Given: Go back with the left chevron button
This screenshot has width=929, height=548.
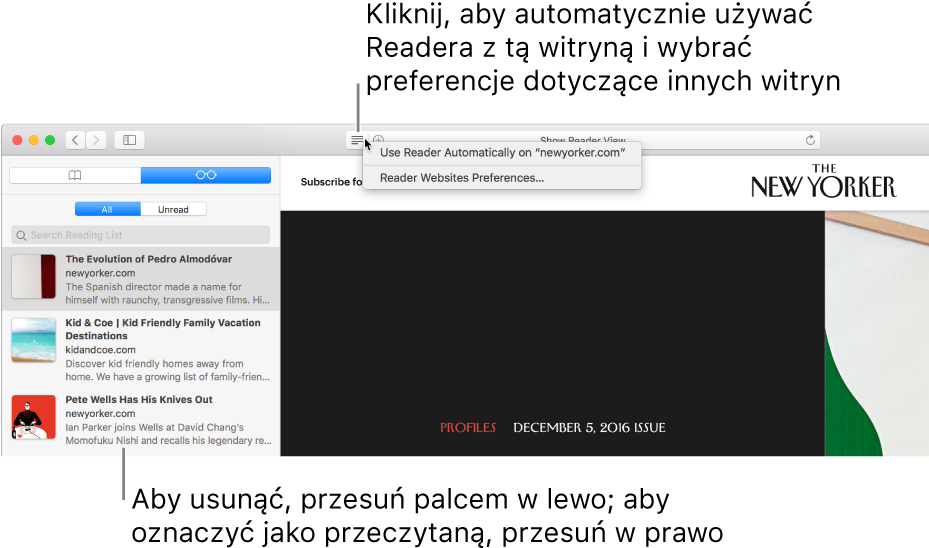Looking at the screenshot, I should 75,140.
